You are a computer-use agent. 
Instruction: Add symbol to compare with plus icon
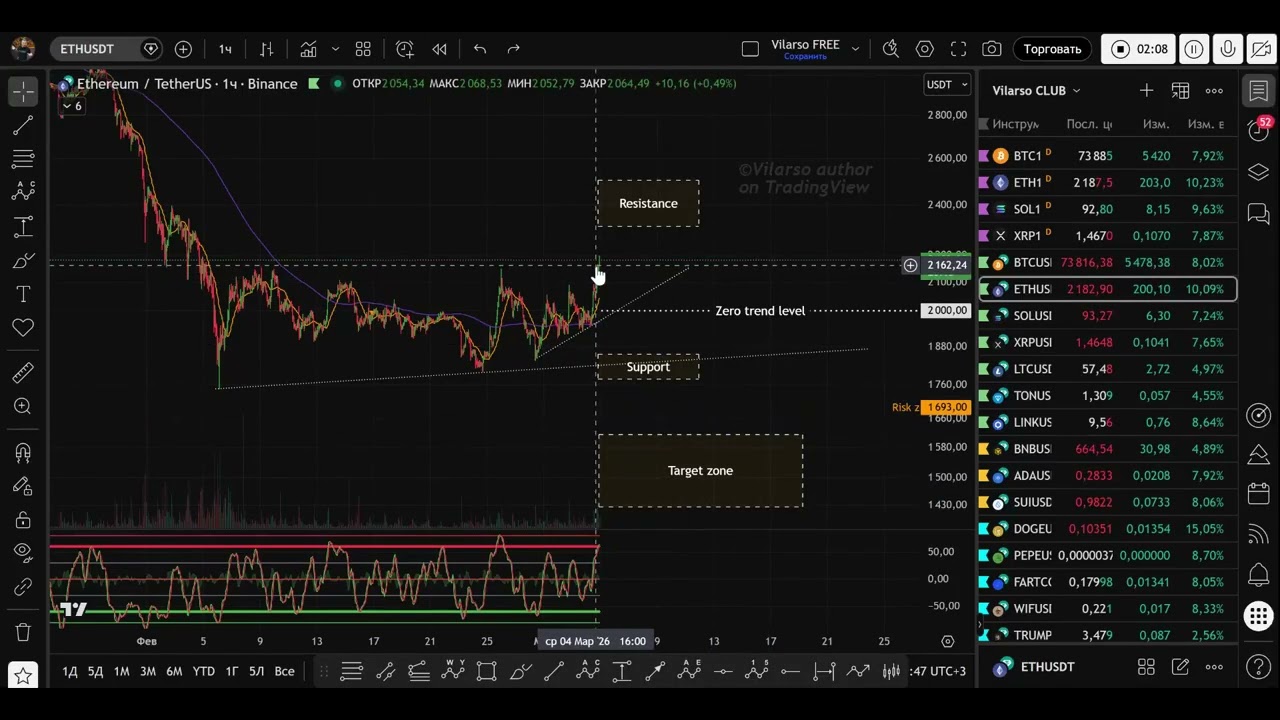183,49
